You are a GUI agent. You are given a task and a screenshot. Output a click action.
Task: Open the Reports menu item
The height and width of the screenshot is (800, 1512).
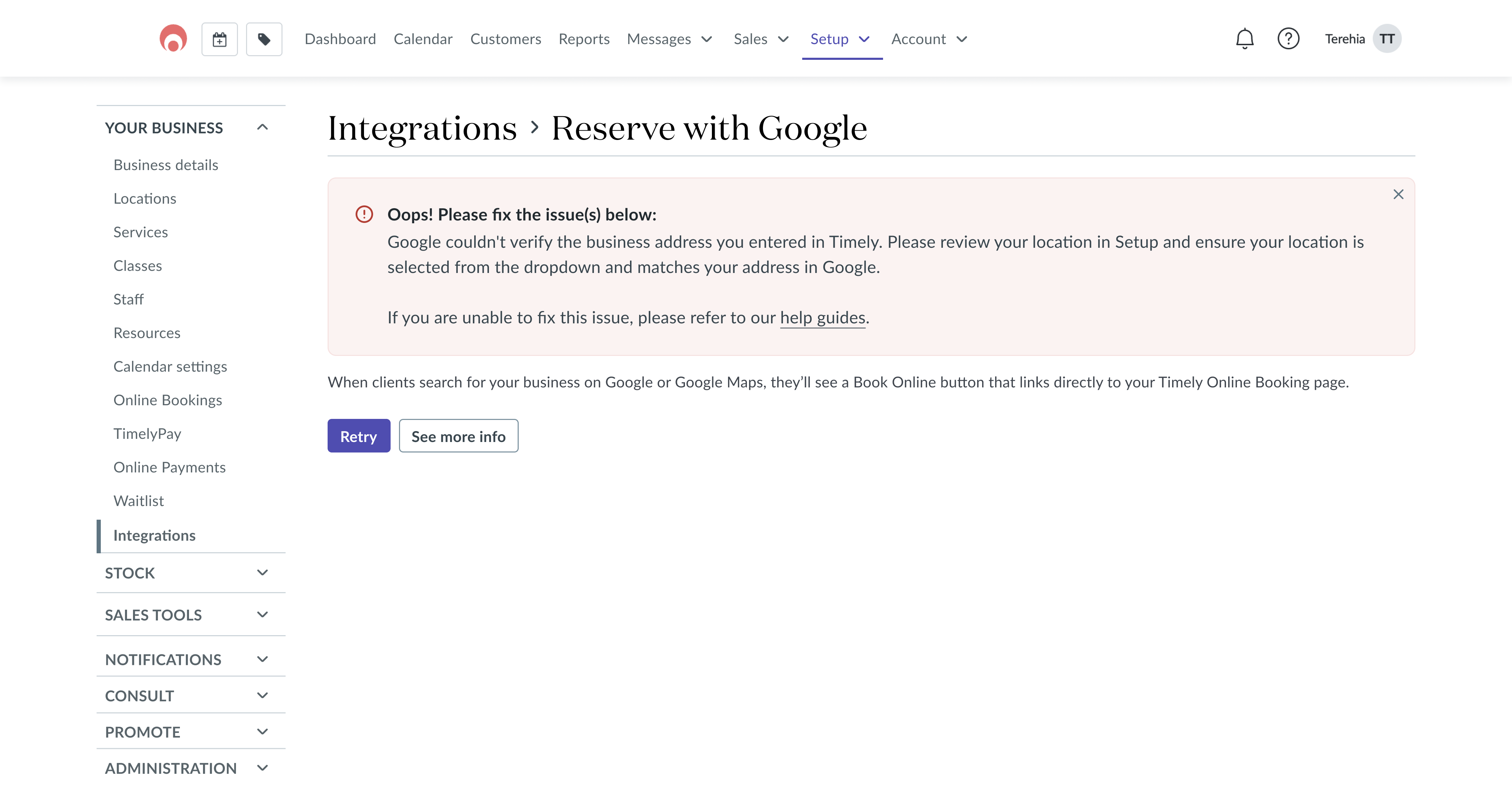pos(584,39)
